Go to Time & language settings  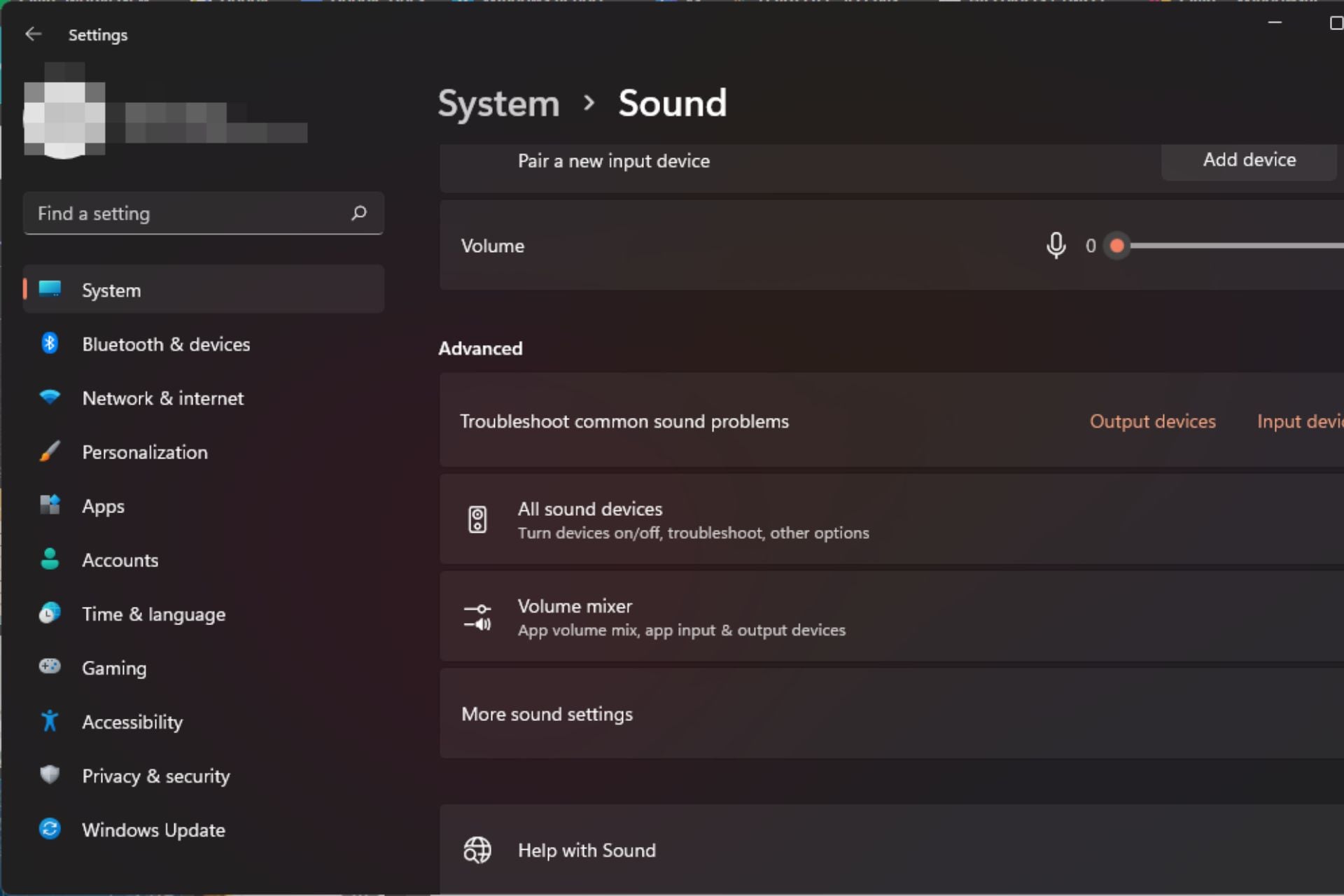click(x=153, y=614)
